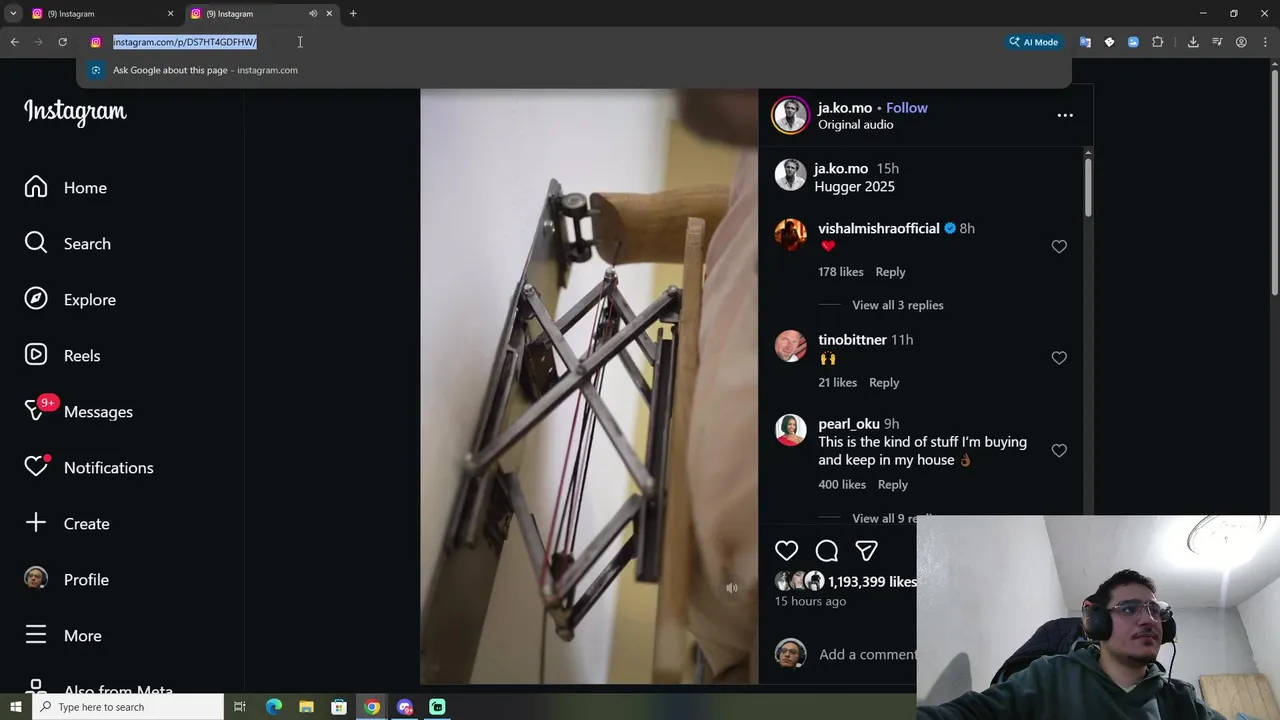The image size is (1280, 720).
Task: Reply to tinobittner's comment
Action: tap(884, 382)
